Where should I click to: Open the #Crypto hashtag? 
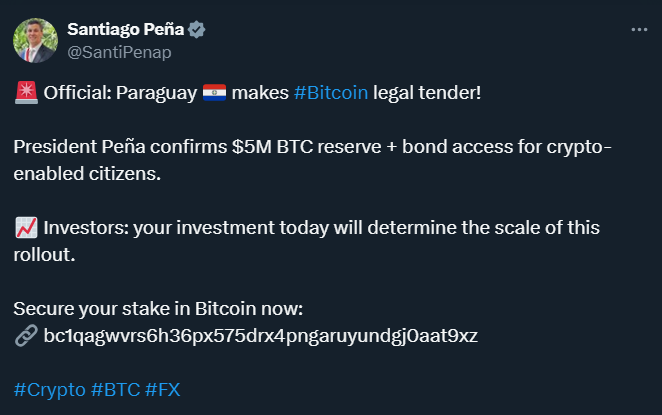click(50, 388)
